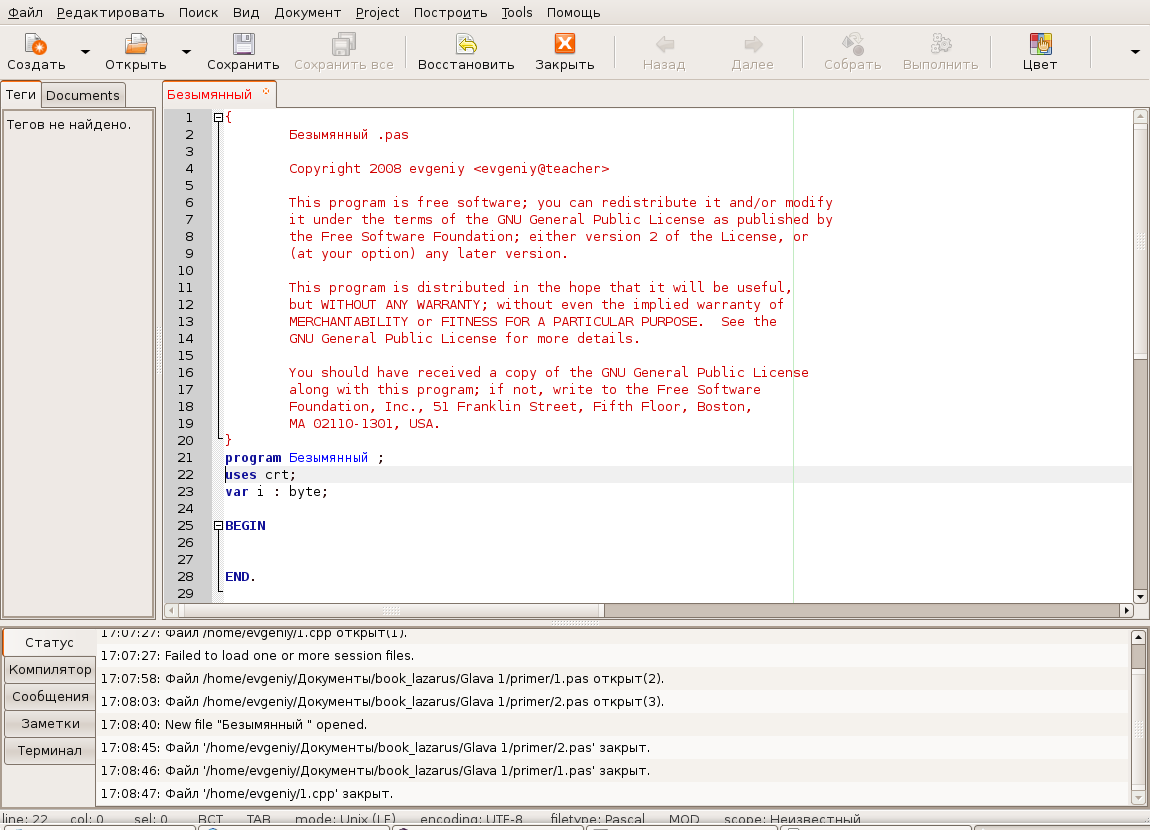Open the Создать dropdown arrow
This screenshot has height=830, width=1150.
(85, 51)
